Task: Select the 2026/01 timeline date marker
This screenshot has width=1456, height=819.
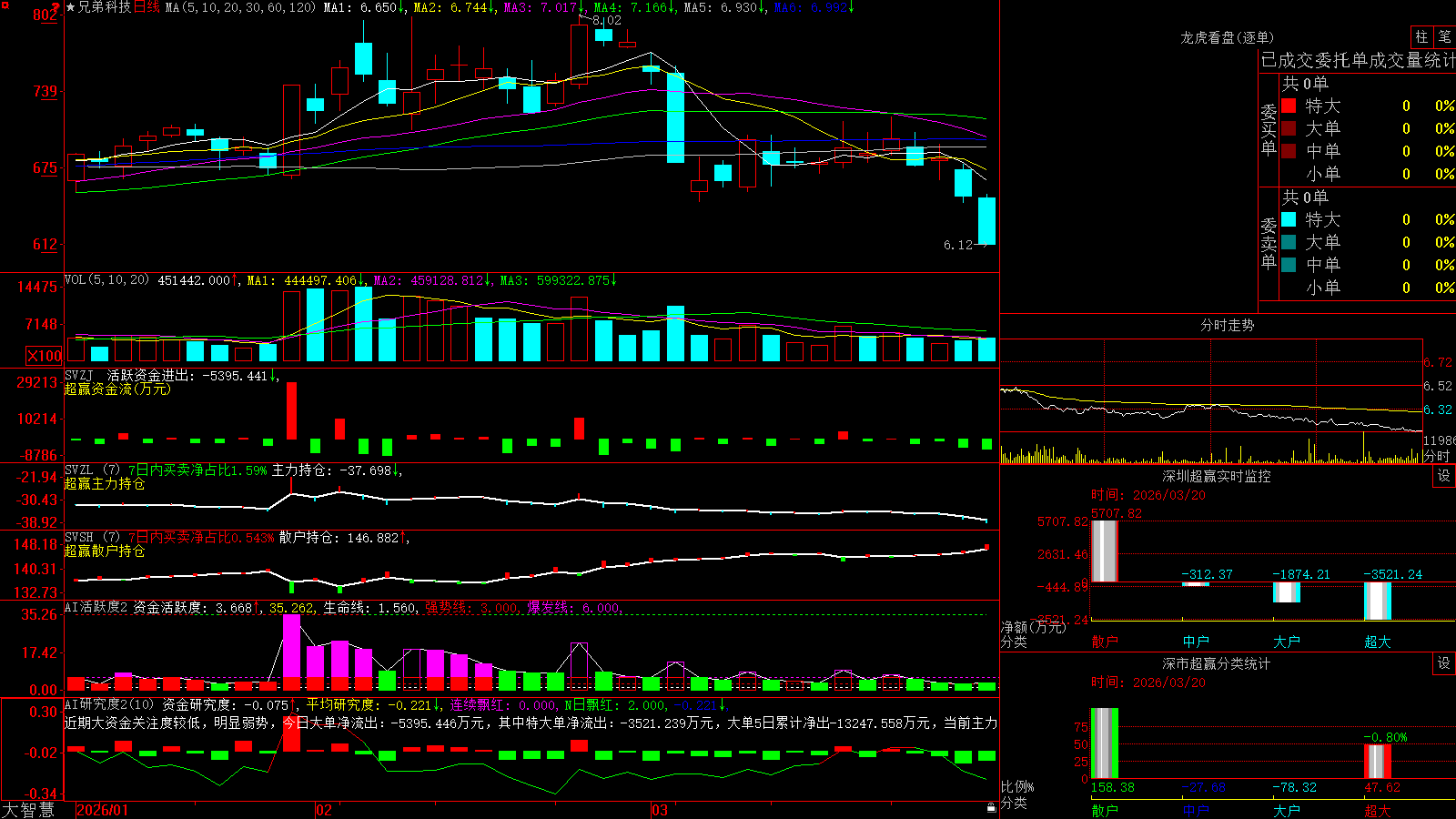Action: [103, 810]
